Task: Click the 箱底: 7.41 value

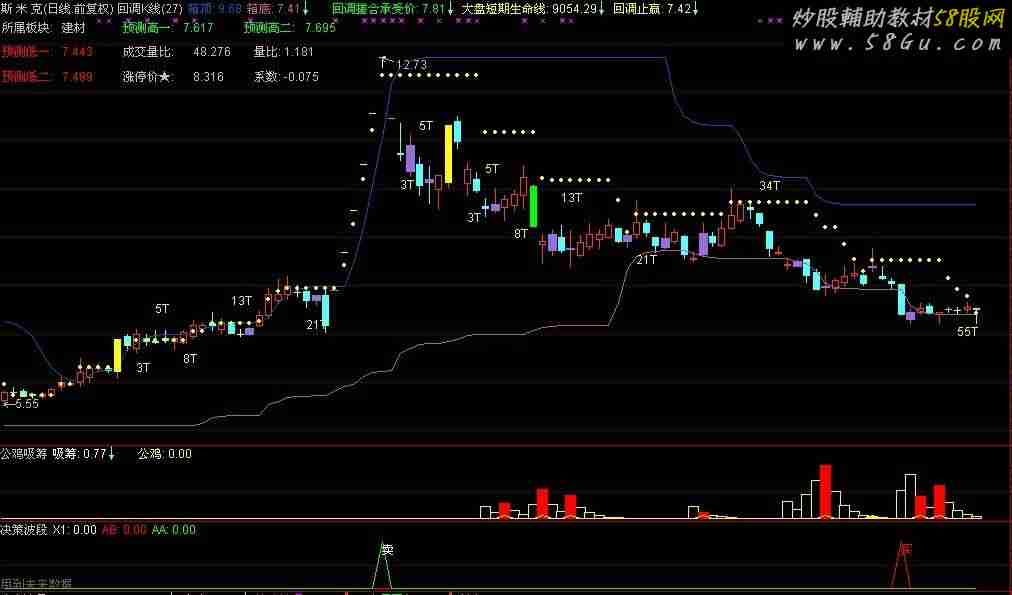Action: pyautogui.click(x=275, y=9)
